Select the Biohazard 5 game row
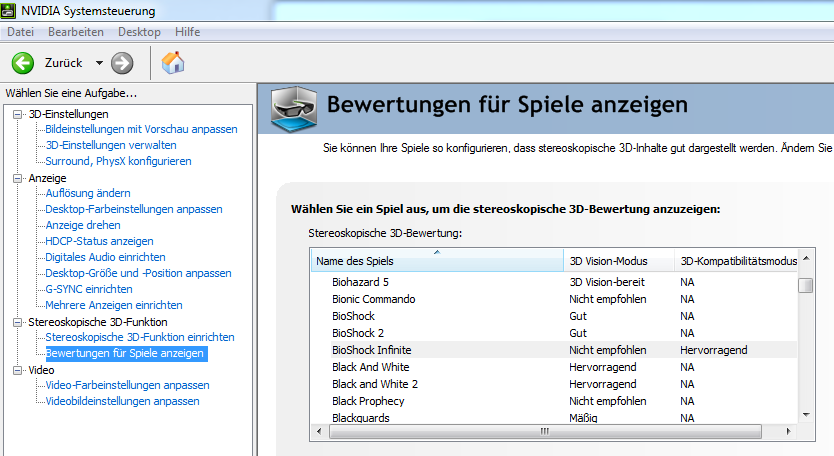 click(x=554, y=282)
